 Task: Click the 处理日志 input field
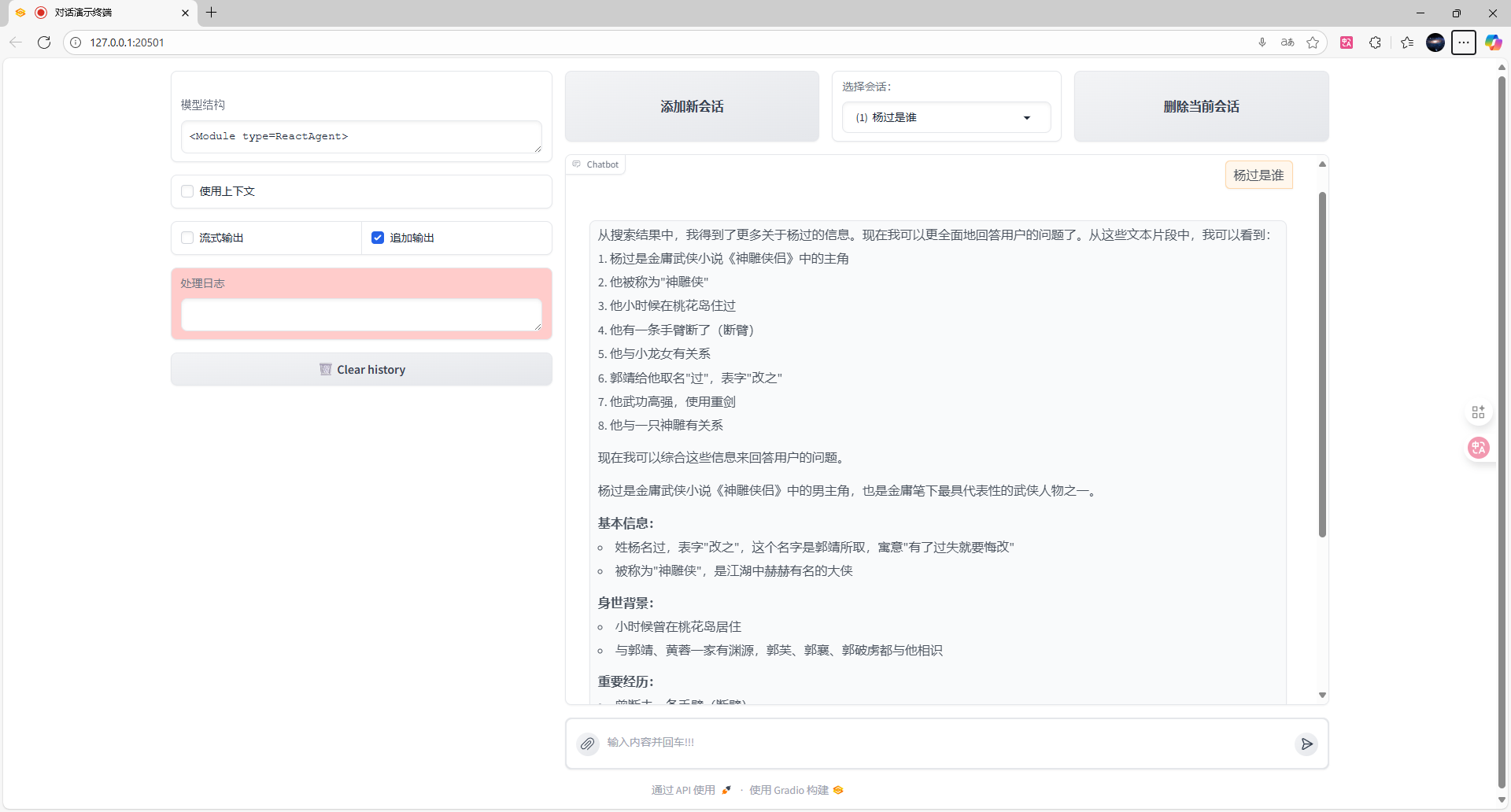coord(361,315)
